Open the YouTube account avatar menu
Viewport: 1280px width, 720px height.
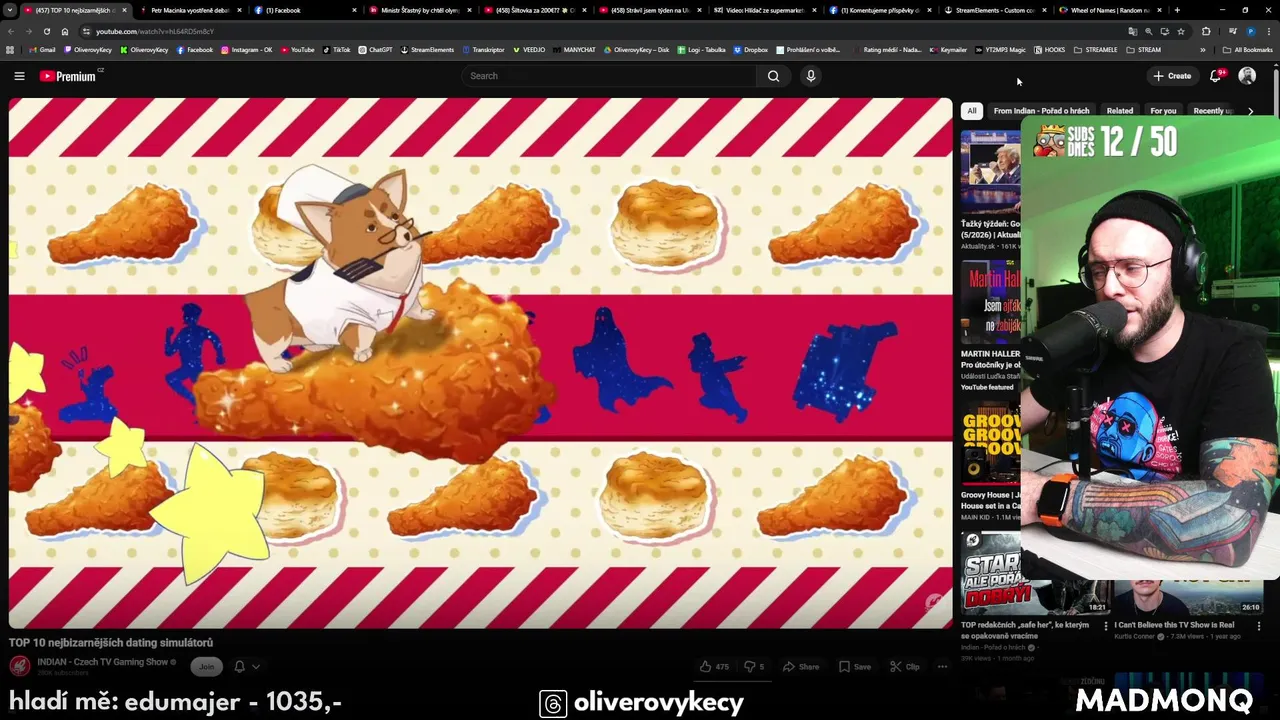point(1247,76)
